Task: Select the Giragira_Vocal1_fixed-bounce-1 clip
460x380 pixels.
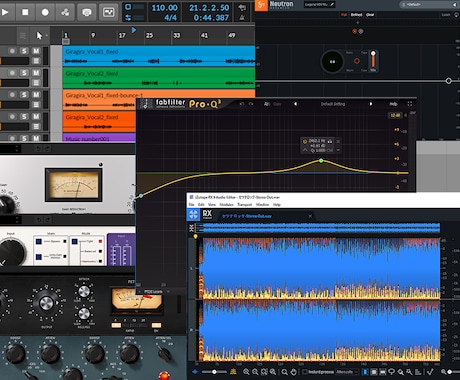Action: click(100, 100)
